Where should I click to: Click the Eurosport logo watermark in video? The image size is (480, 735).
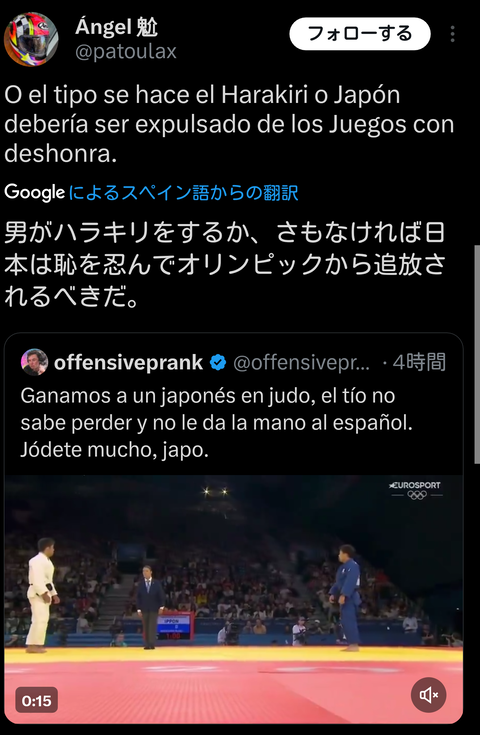point(416,489)
